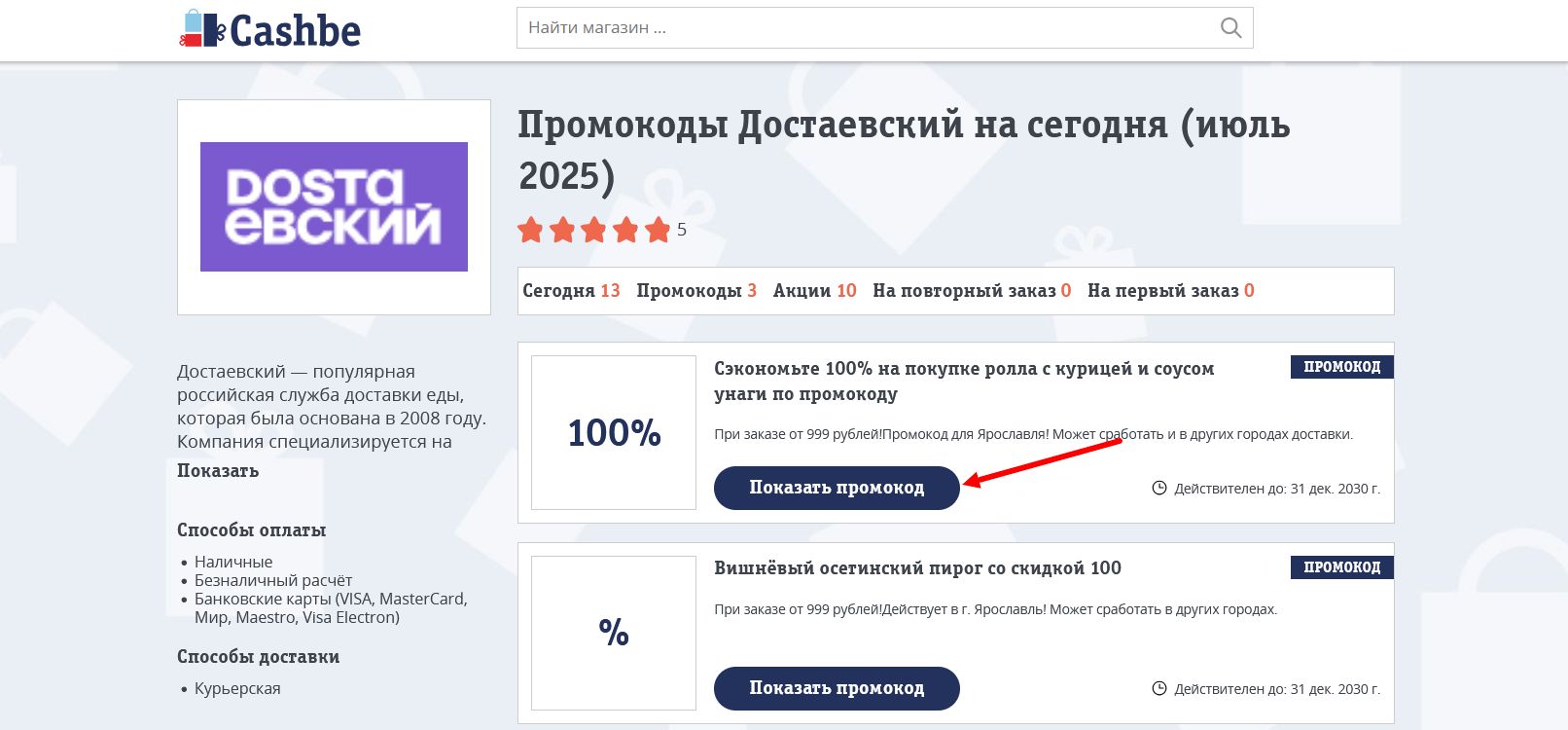The width and height of the screenshot is (1568, 730).
Task: Click the search magnifier icon
Action: pos(1230,28)
